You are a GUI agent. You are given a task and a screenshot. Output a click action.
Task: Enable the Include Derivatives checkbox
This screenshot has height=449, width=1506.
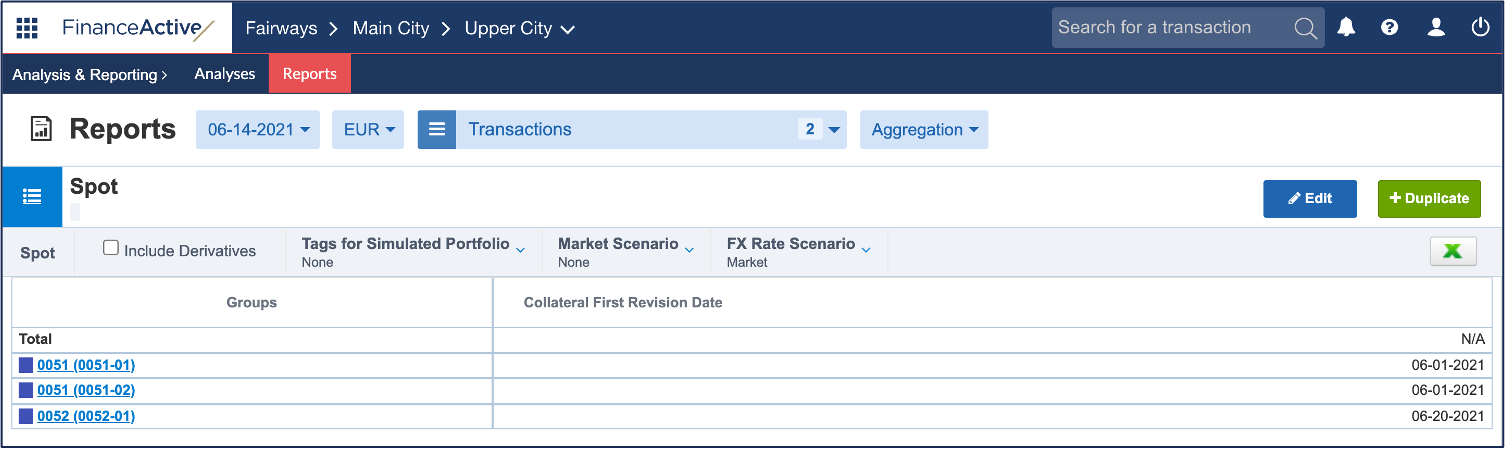tap(112, 248)
